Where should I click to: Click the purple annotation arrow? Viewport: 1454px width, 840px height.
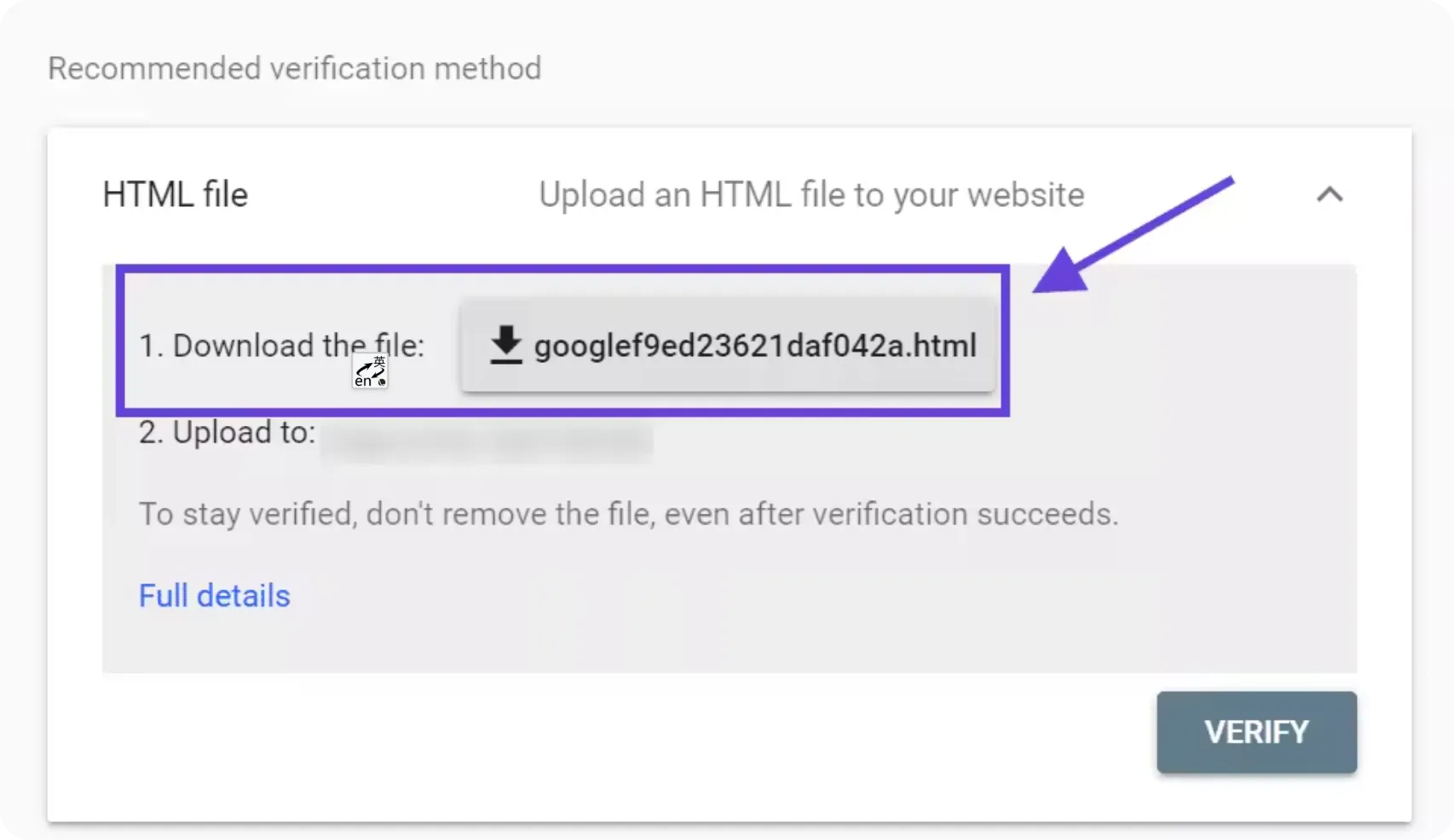[x=1134, y=235]
